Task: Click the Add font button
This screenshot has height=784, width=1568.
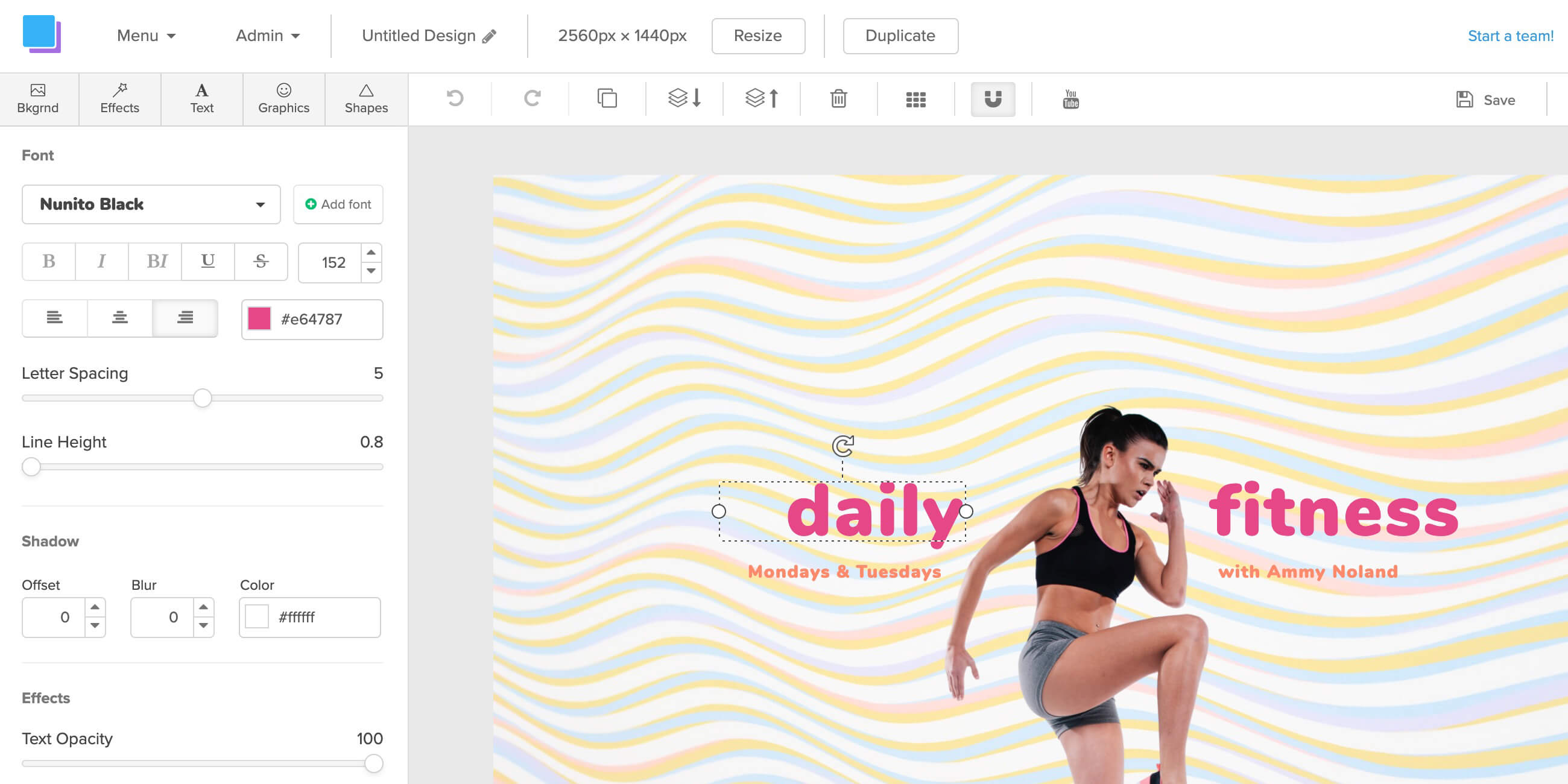Action: (x=338, y=204)
